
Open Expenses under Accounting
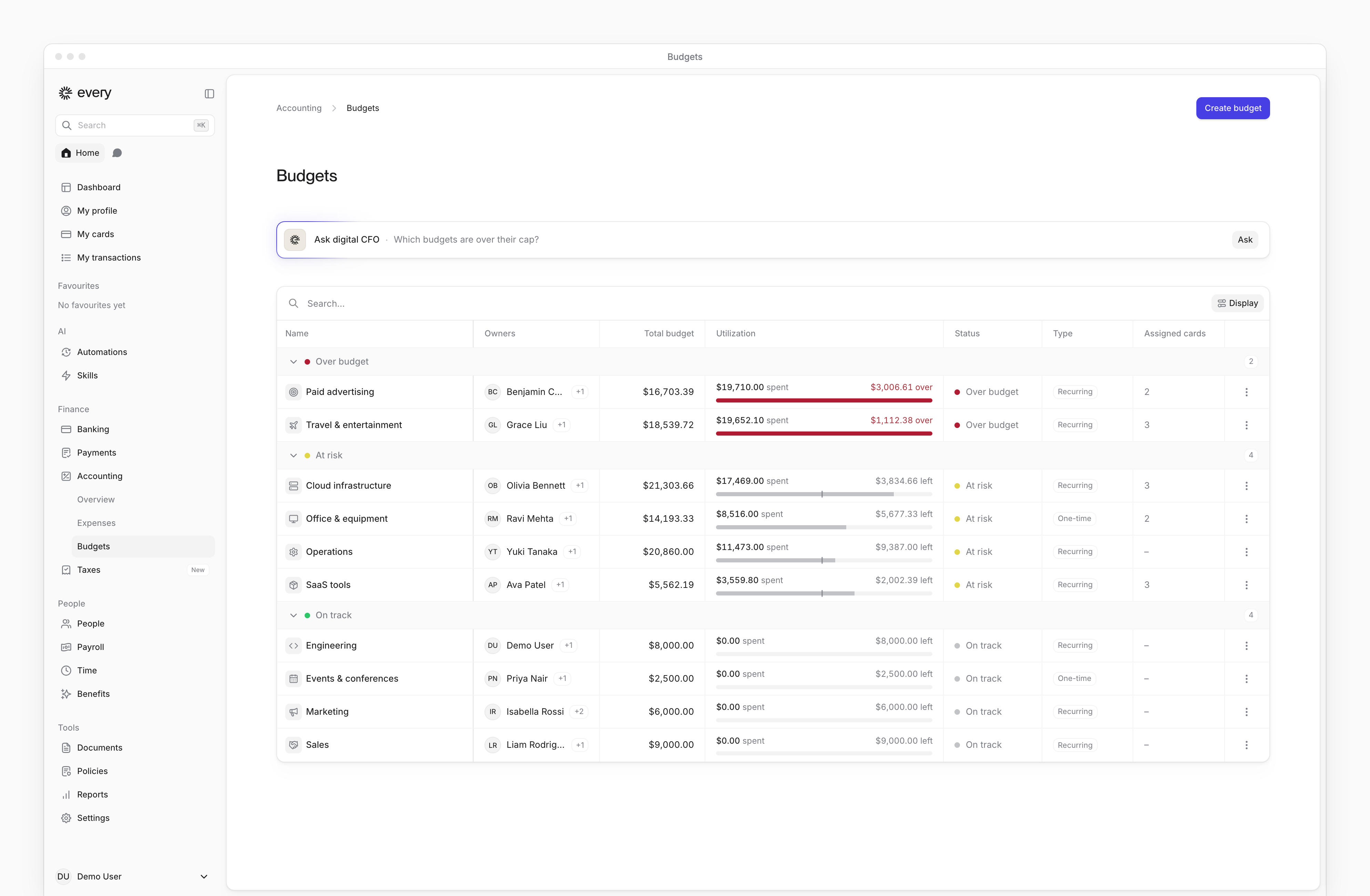[143, 523]
